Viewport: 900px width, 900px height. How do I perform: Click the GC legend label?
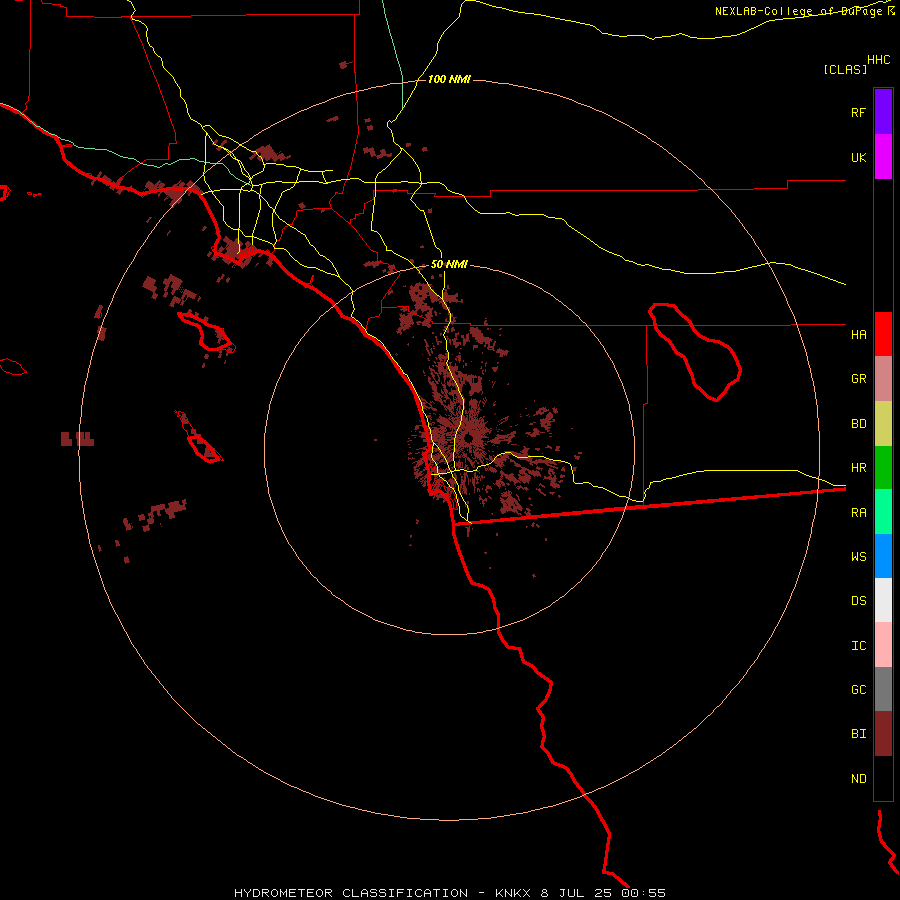[x=858, y=690]
